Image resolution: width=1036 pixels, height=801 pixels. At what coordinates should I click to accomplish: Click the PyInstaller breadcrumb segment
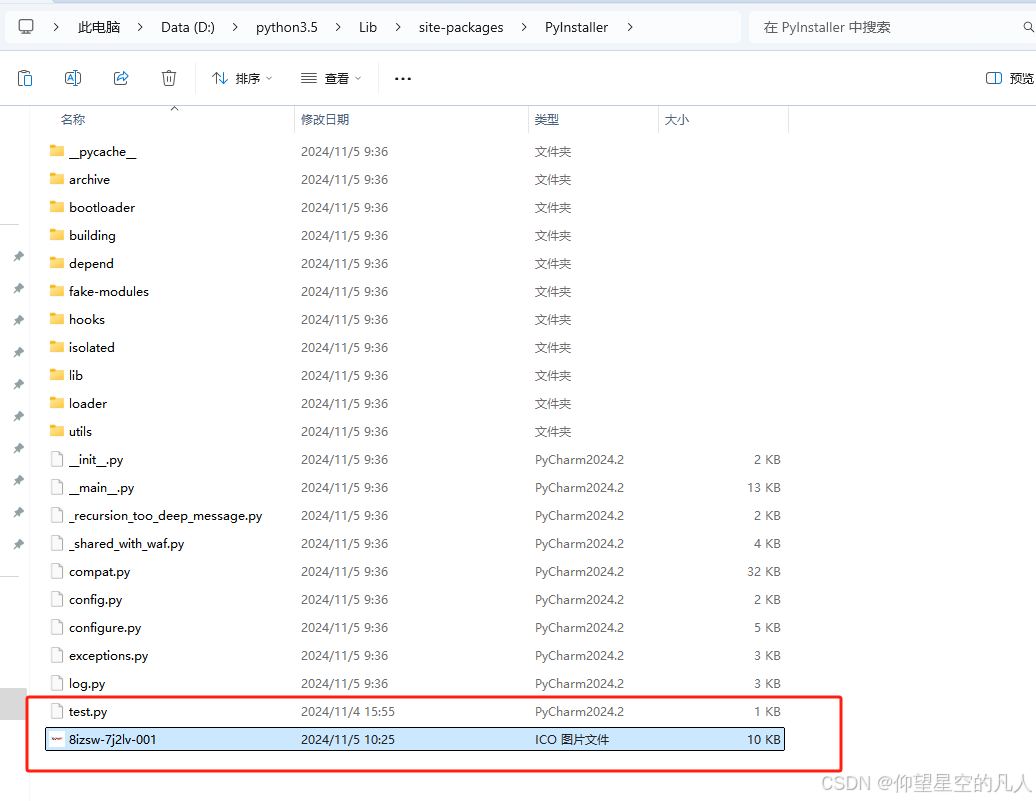[x=576, y=27]
